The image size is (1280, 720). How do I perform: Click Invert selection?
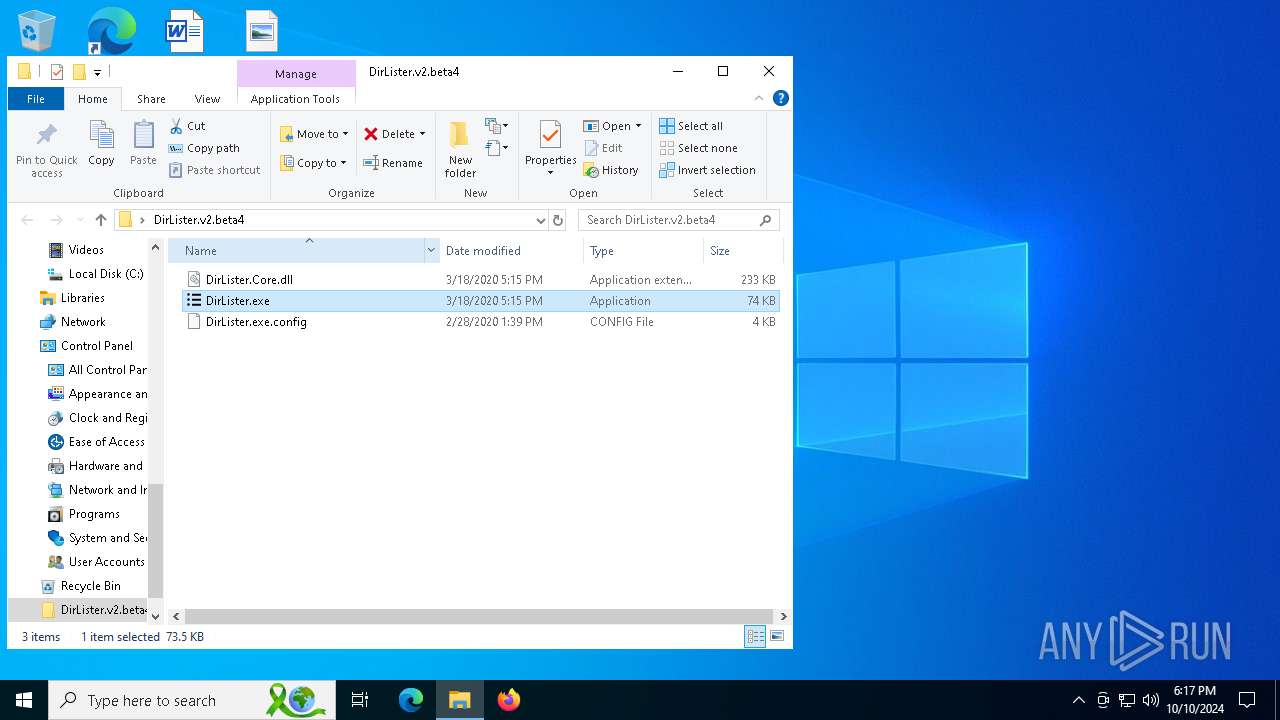[x=707, y=170]
